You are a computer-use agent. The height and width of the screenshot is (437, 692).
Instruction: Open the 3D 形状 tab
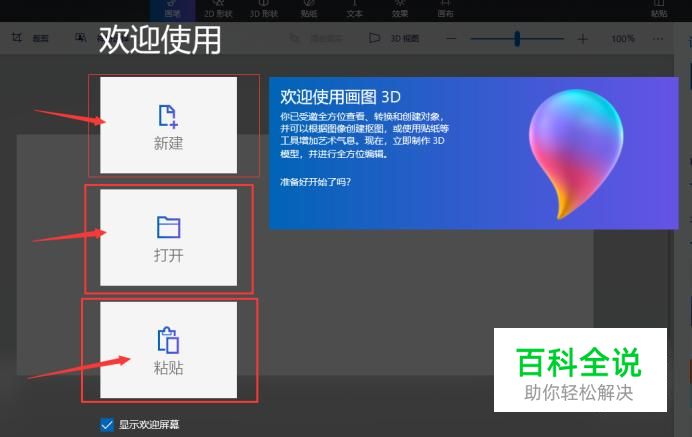point(263,10)
